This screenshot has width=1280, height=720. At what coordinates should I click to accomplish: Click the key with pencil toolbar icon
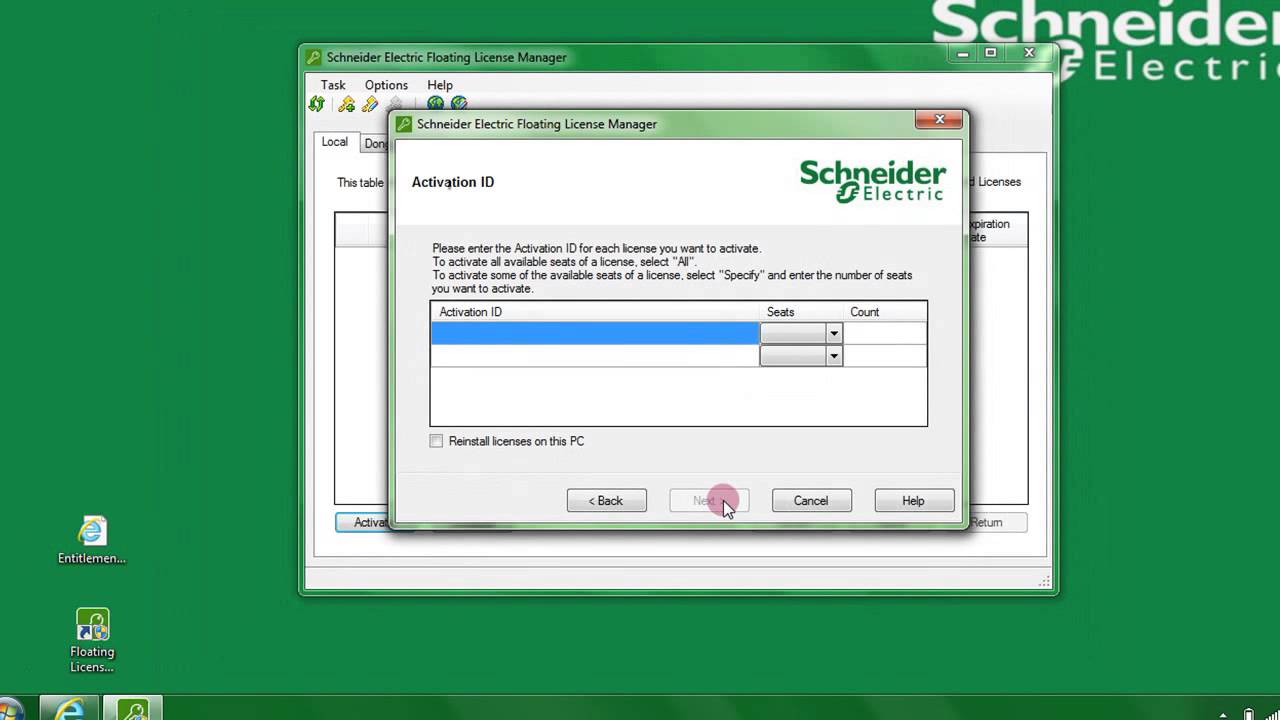click(x=370, y=104)
